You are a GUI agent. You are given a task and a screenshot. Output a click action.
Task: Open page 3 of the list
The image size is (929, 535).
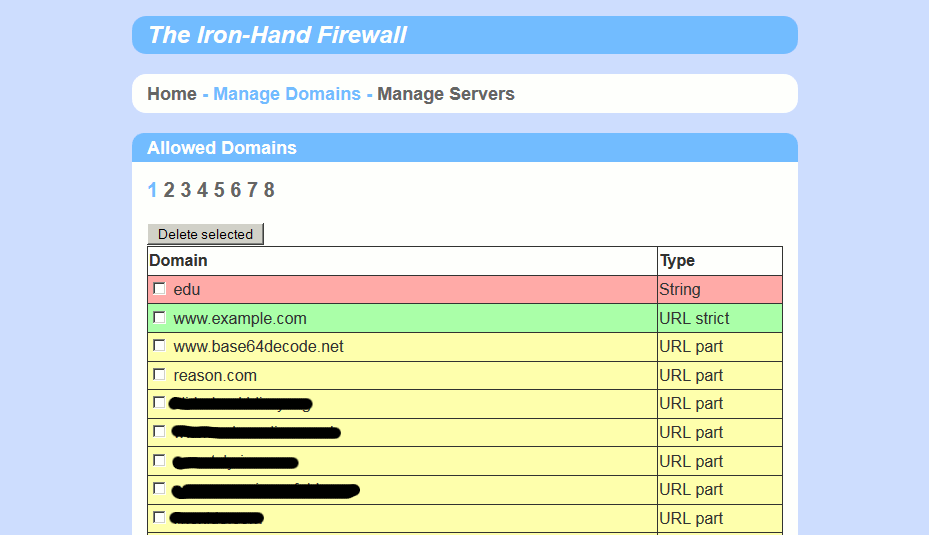(186, 190)
